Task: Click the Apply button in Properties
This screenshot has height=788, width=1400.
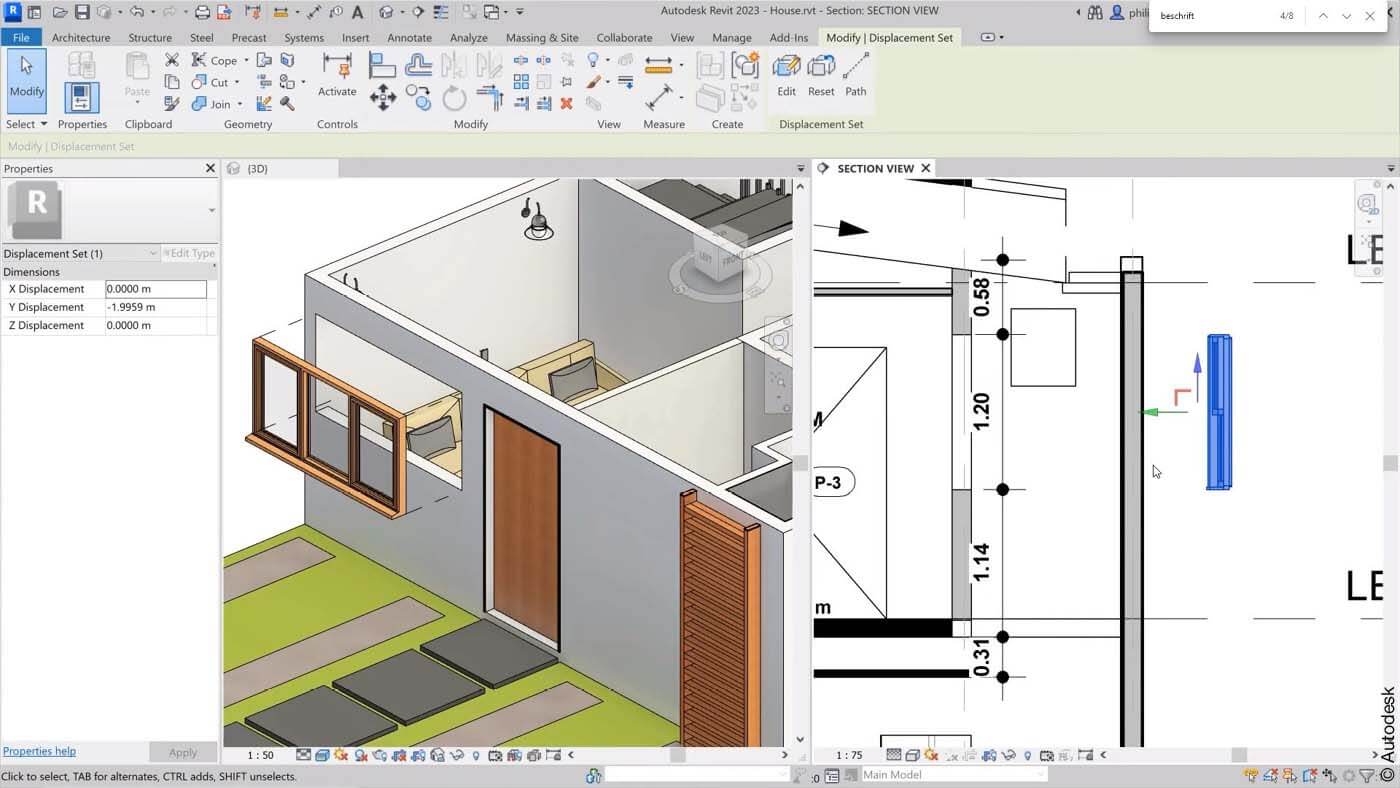Action: (x=183, y=752)
